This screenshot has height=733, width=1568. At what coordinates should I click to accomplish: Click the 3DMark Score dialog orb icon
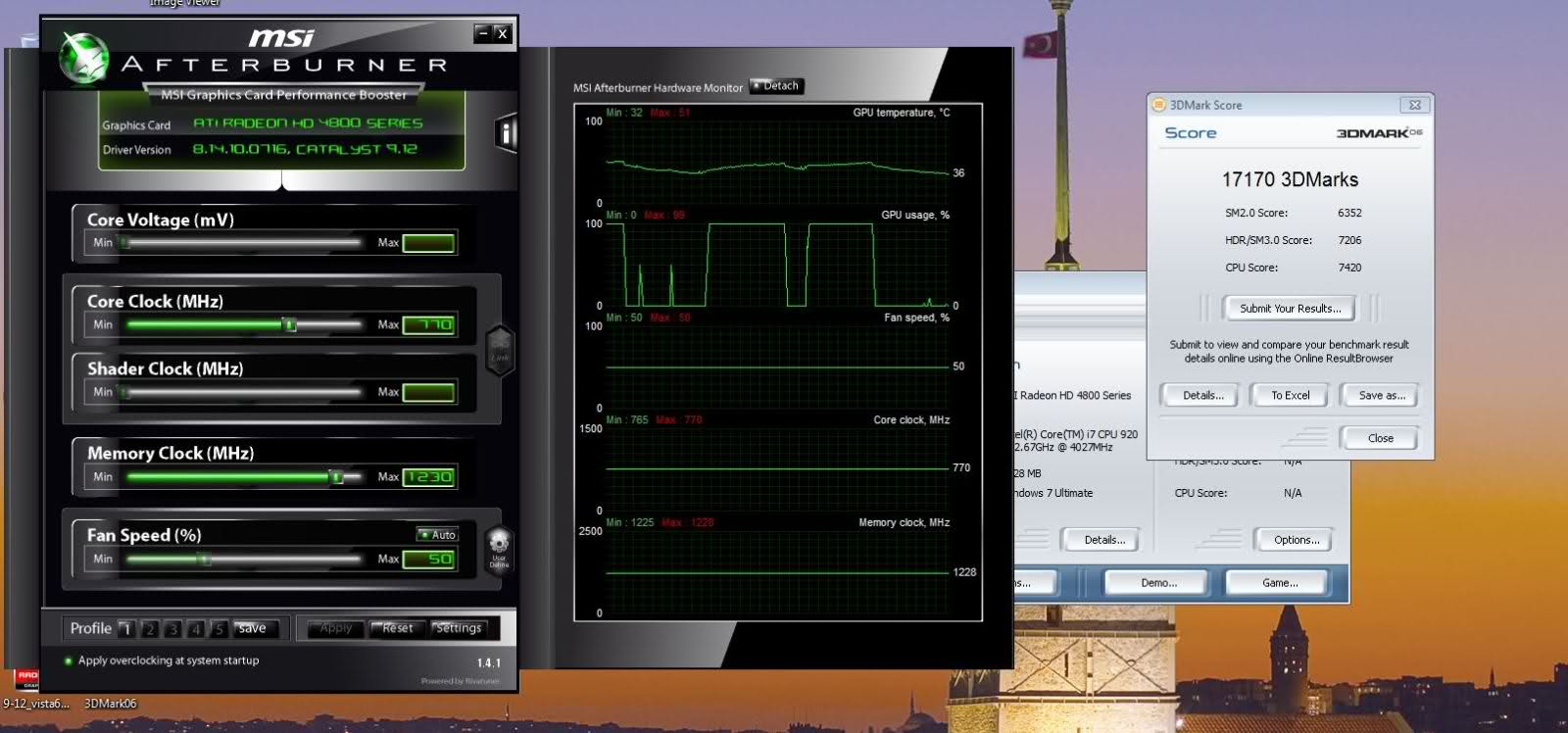(x=1159, y=105)
